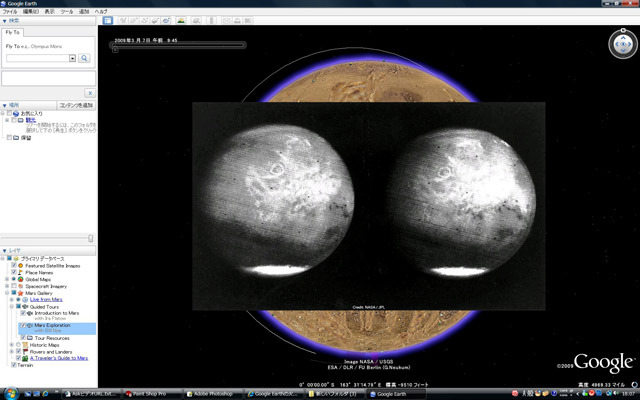Expand the Spacecraft Imagery tree node
The height and width of the screenshot is (400, 640).
7,286
